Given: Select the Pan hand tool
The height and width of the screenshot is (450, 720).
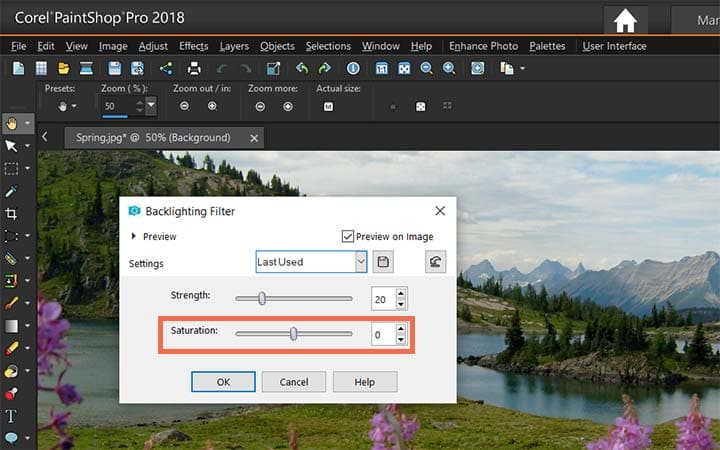Looking at the screenshot, I should tap(11, 123).
